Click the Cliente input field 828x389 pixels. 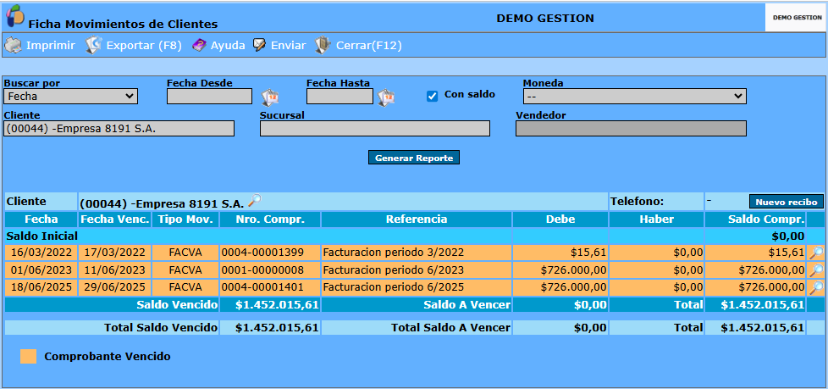[x=119, y=128]
